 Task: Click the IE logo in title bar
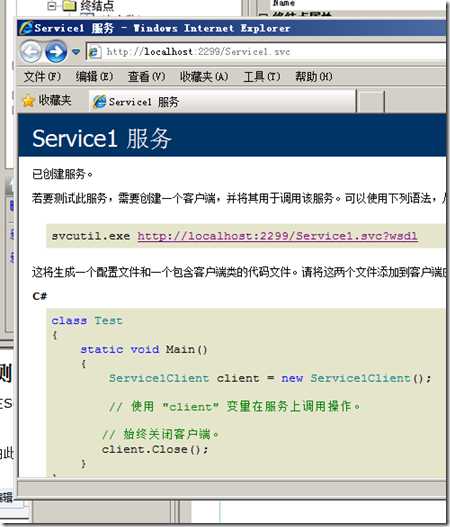click(x=26, y=28)
